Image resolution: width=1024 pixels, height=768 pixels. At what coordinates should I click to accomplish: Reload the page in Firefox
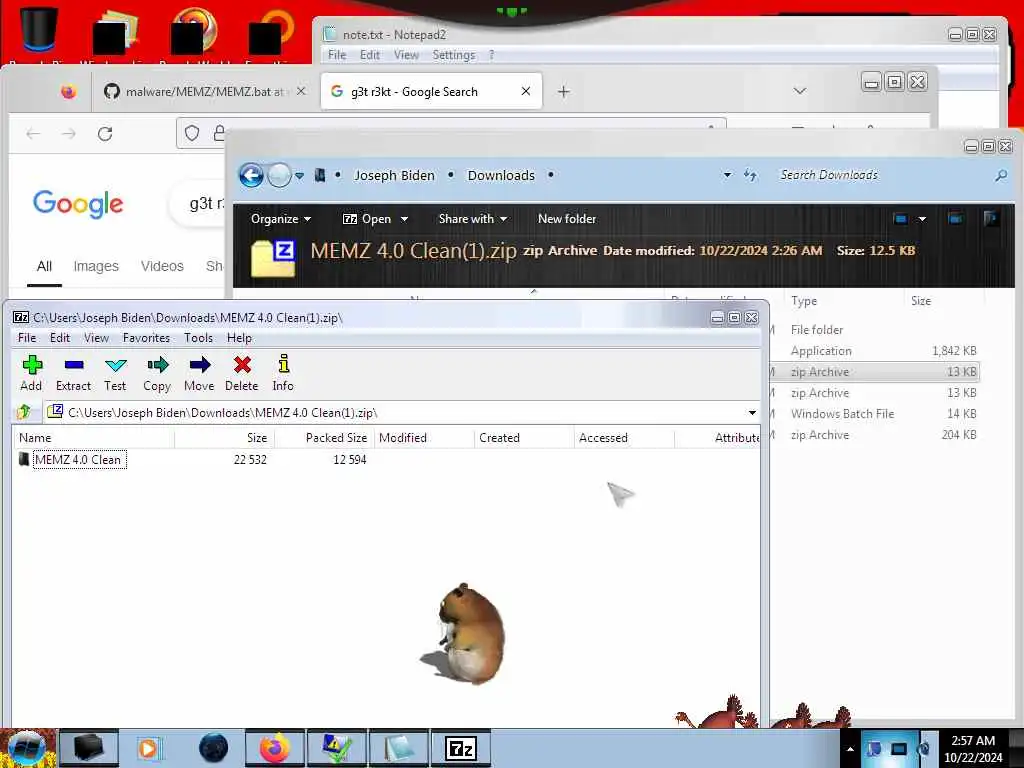pos(105,134)
